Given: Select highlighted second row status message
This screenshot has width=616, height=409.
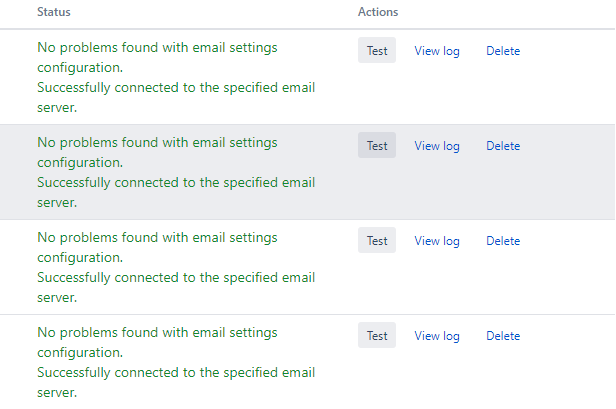Looking at the screenshot, I should [176, 172].
